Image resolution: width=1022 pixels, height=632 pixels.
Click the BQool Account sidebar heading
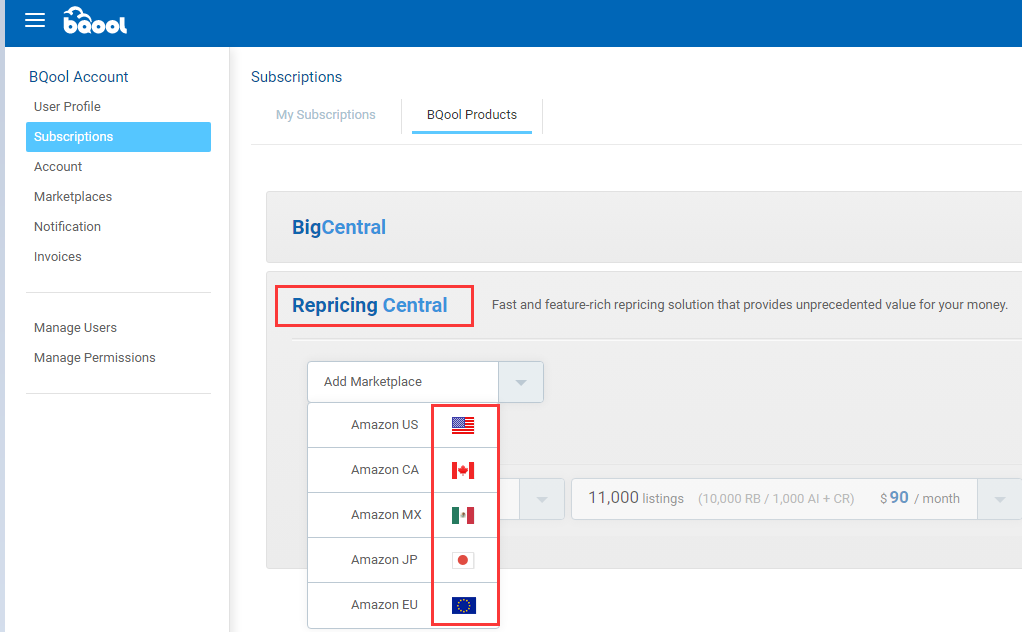coord(78,77)
